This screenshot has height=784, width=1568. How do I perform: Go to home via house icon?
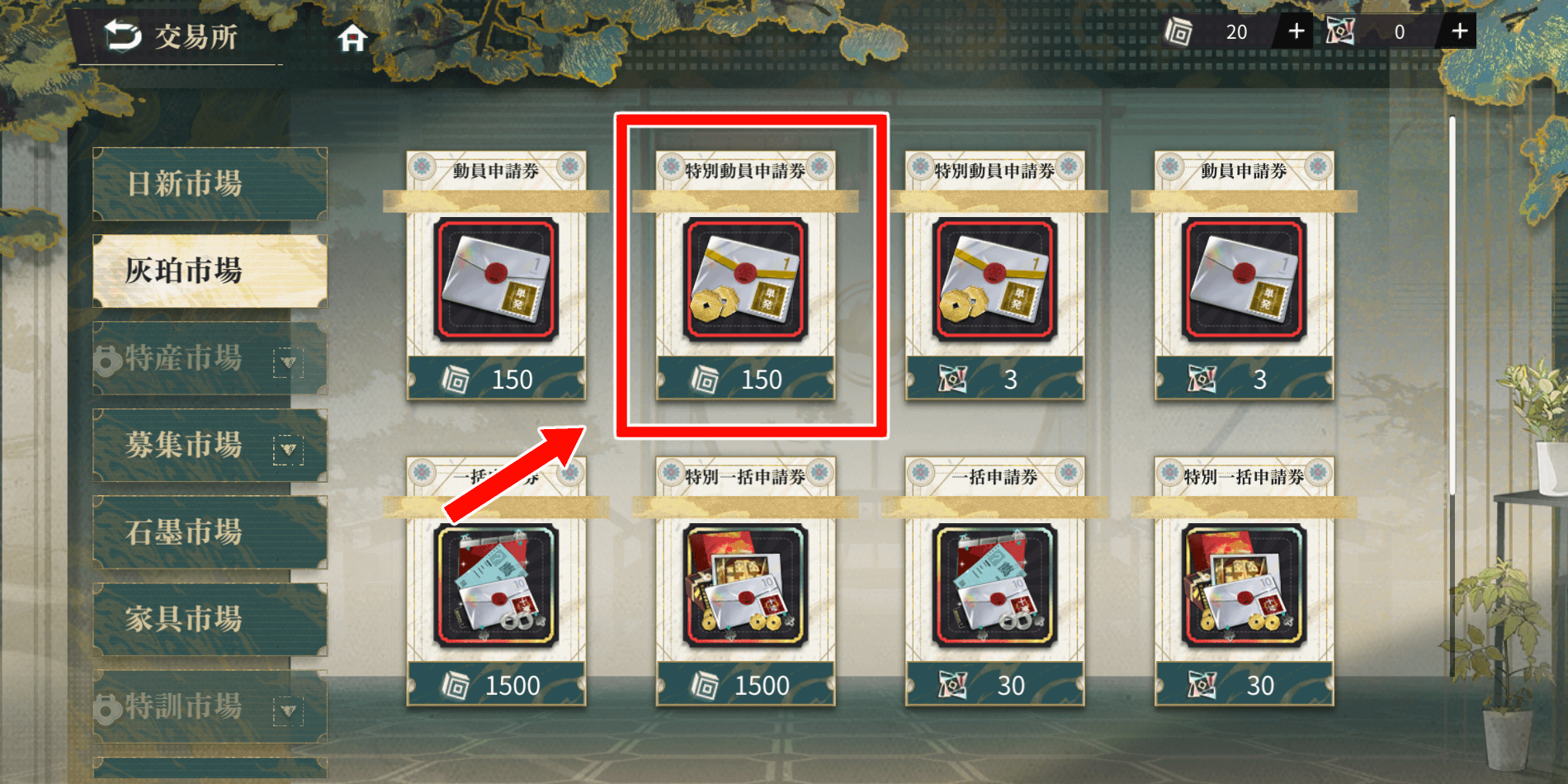[352, 38]
